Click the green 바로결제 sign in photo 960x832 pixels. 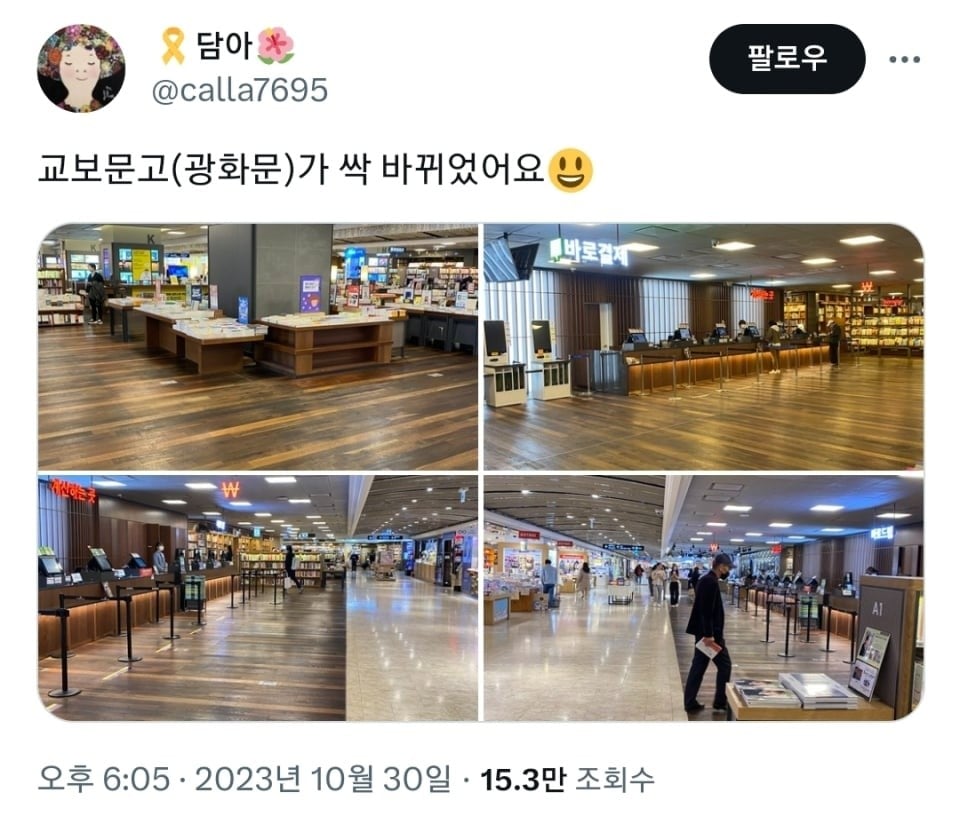pyautogui.click(x=589, y=252)
